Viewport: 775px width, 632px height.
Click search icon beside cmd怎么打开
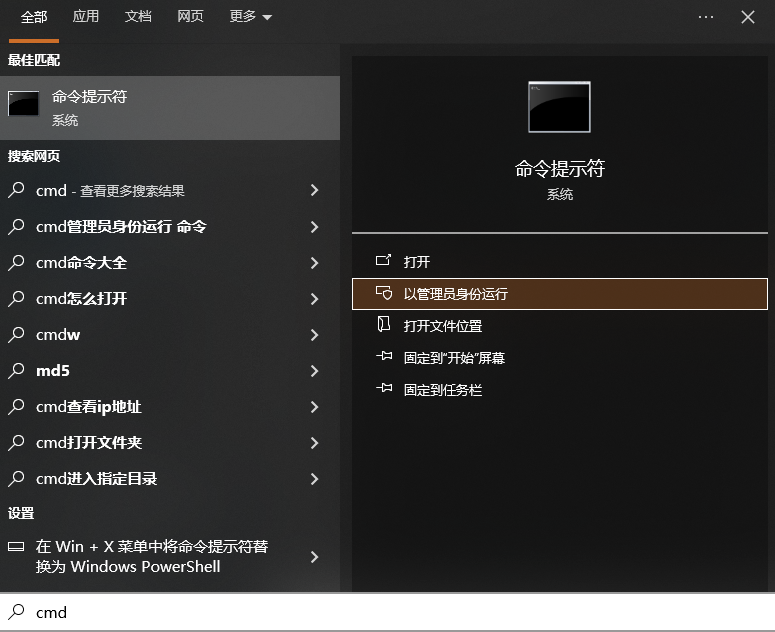16,299
